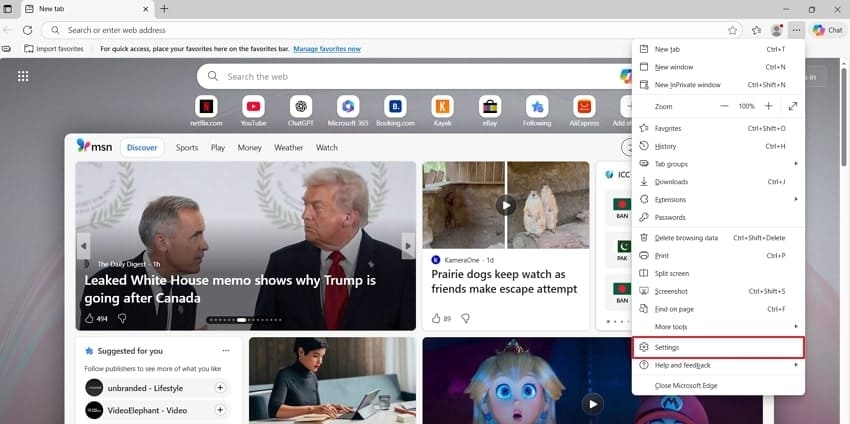
Task: Play the prairie dogs video
Action: [506, 205]
